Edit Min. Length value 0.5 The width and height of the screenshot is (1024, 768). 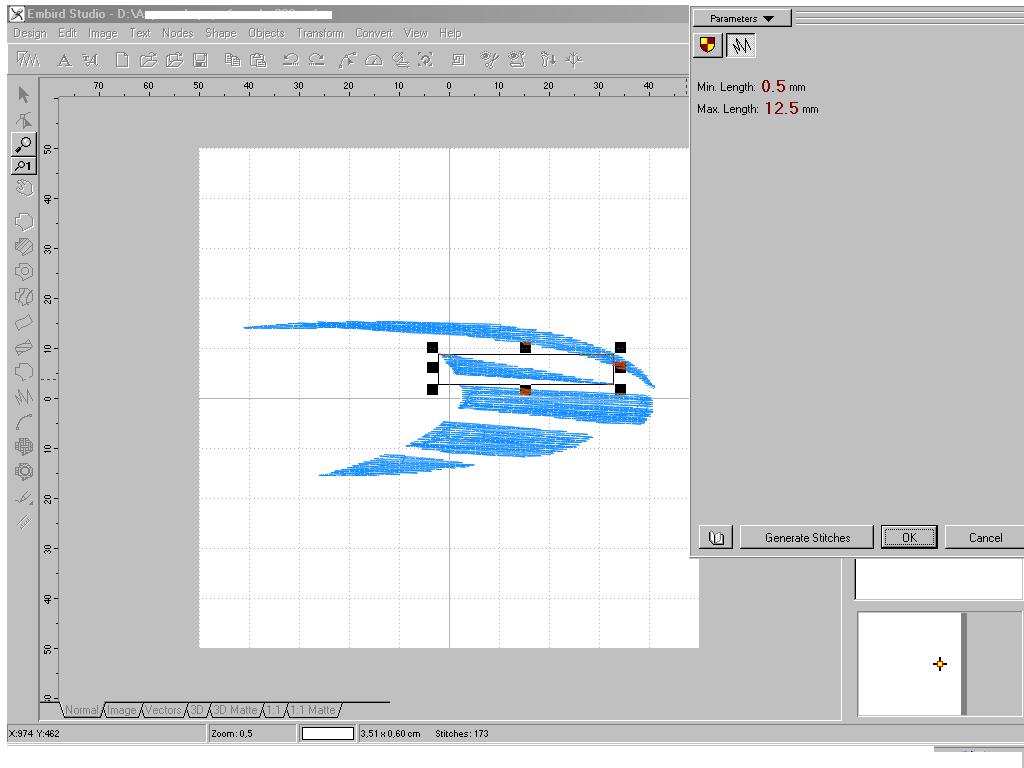[773, 86]
